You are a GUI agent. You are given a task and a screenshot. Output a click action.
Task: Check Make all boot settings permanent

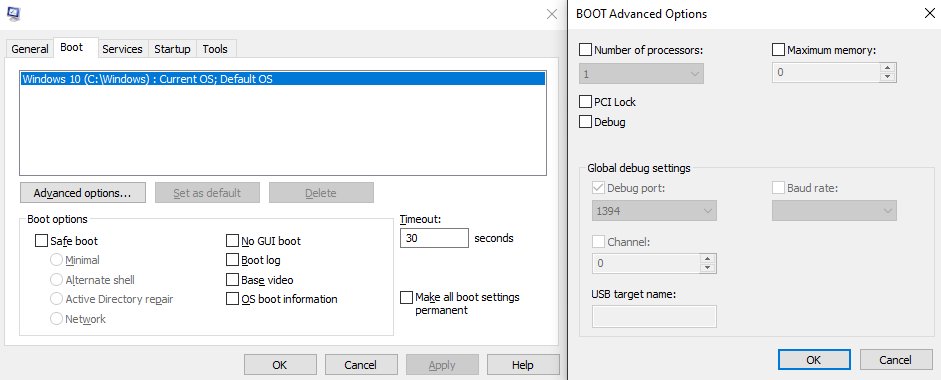click(x=406, y=297)
